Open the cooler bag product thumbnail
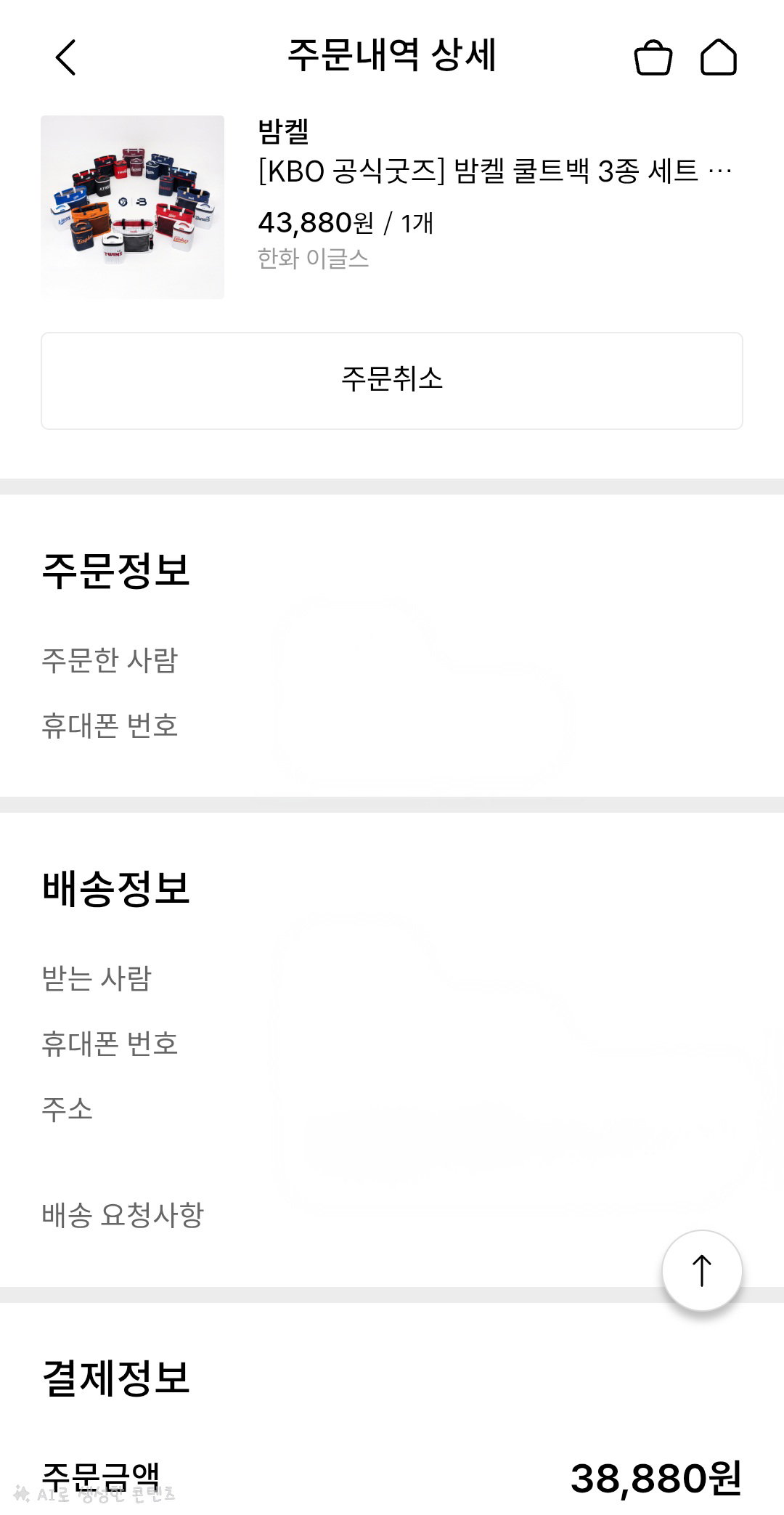 pyautogui.click(x=132, y=207)
